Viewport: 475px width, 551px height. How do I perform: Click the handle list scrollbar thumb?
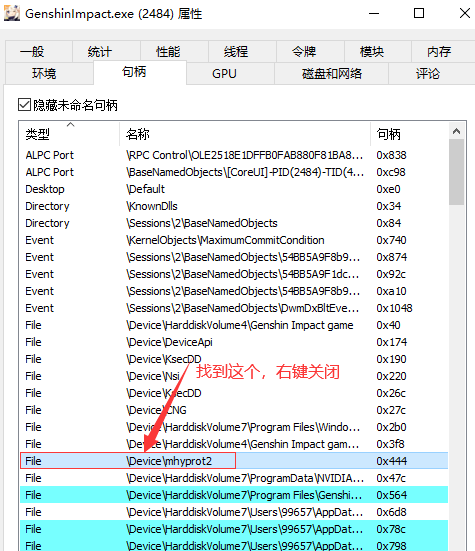456,172
